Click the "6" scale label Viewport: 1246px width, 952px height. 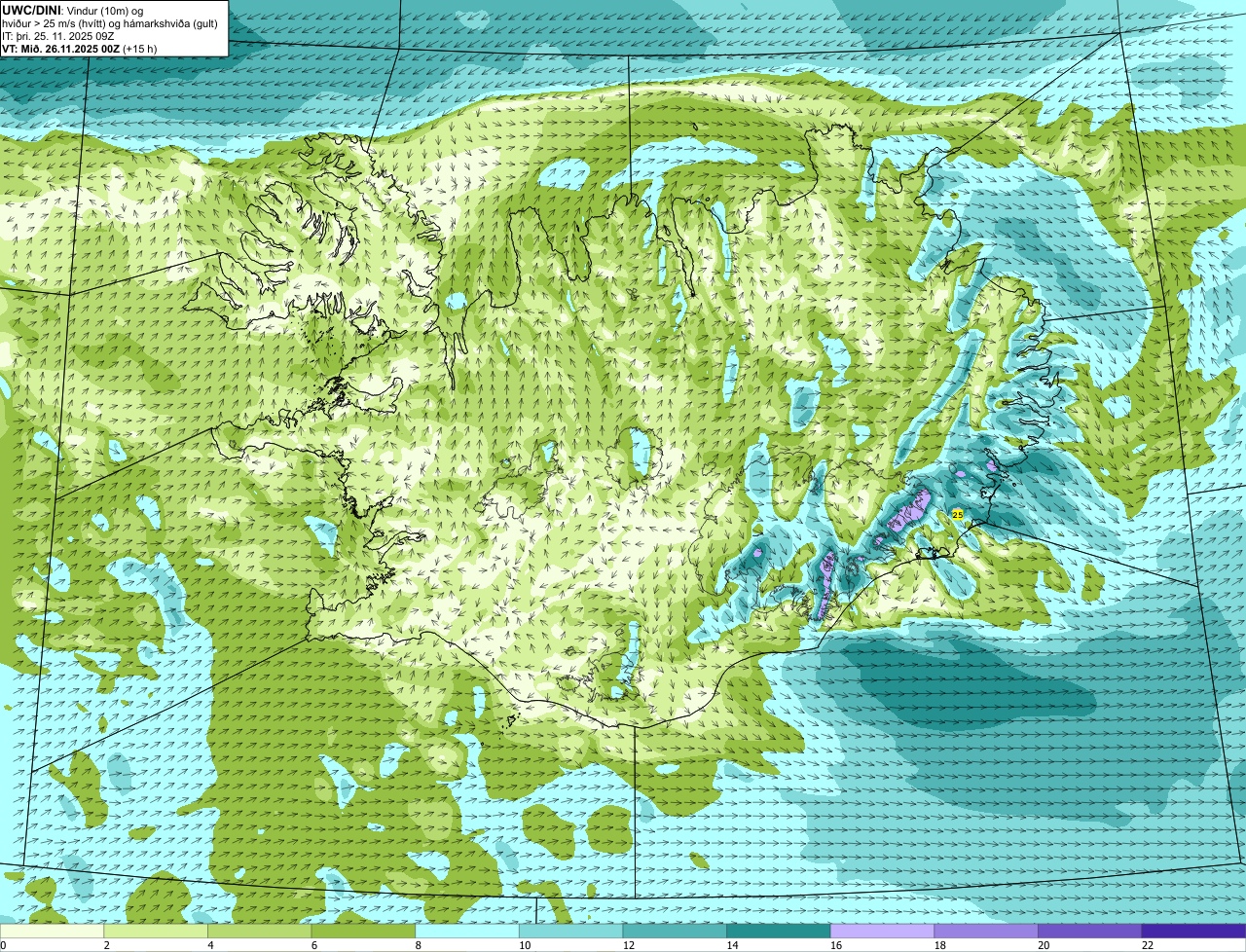coord(313,945)
